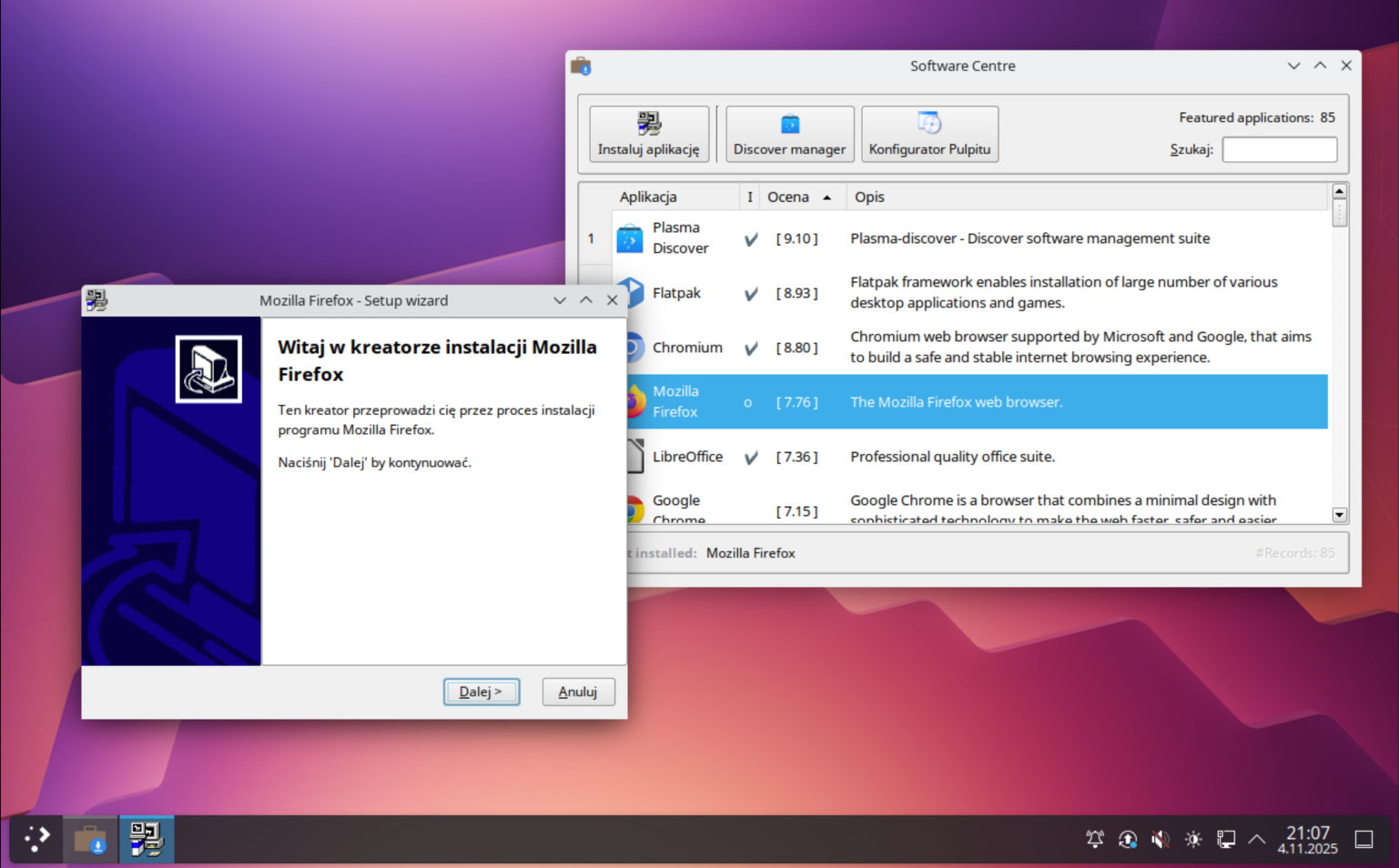Unmute audio via the tray volume icon
Screen dimensions: 1399x868
pyautogui.click(x=1160, y=839)
